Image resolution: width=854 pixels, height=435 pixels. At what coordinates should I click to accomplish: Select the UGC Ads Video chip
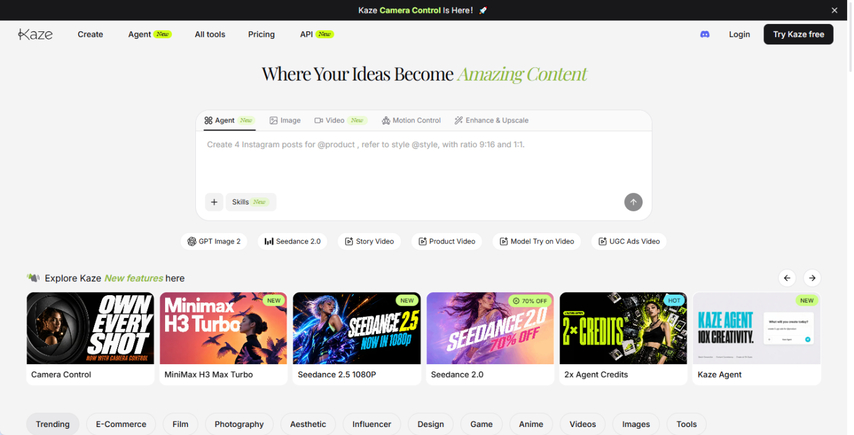[629, 241]
